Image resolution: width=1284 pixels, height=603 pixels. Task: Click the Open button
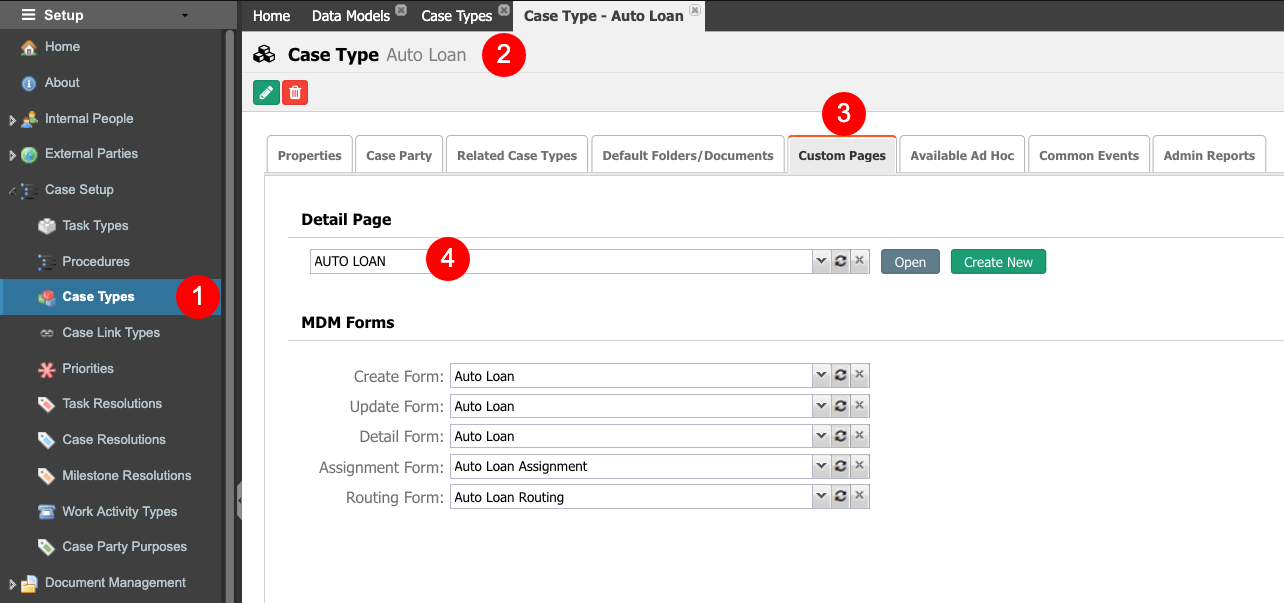point(910,262)
